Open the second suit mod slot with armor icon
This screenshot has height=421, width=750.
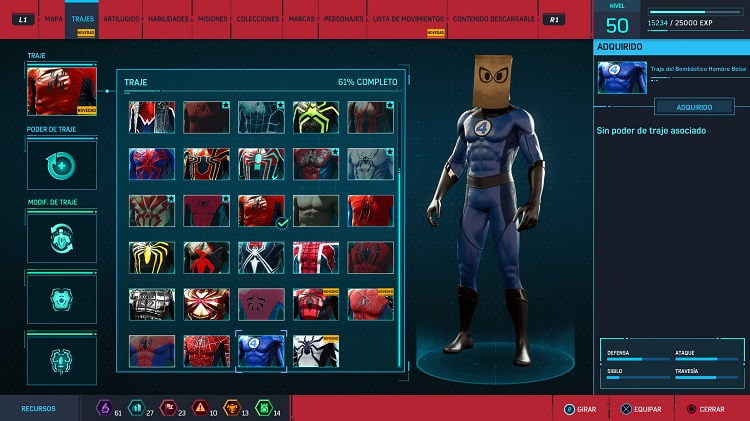[x=62, y=299]
